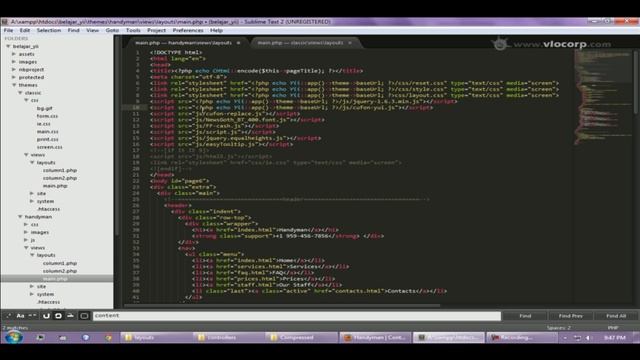Expand the protected folder

click(14, 77)
